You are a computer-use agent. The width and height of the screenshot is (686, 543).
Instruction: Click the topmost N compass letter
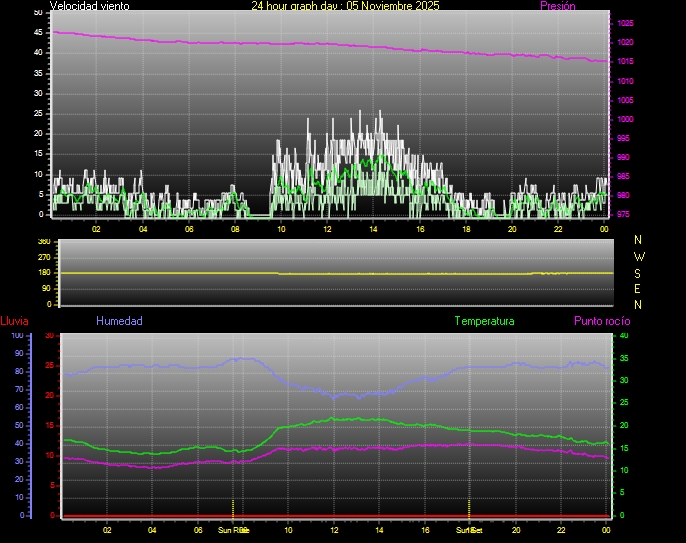[640, 240]
